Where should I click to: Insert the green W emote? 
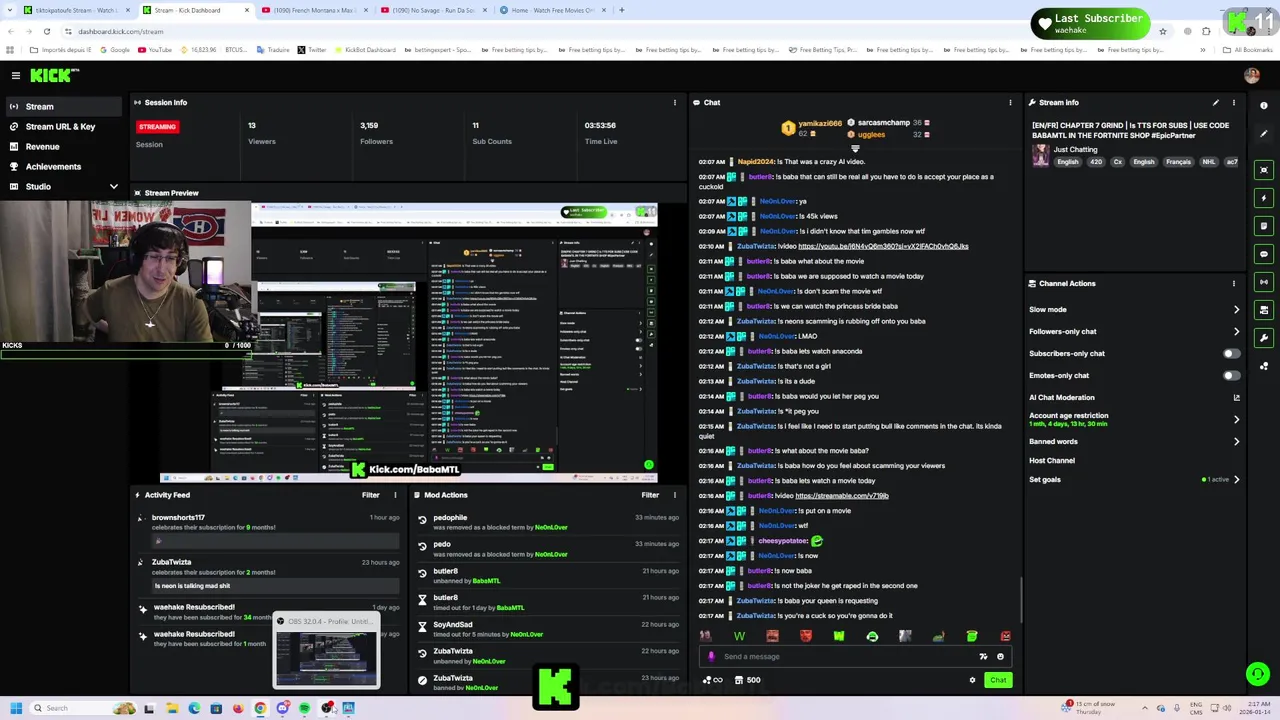point(739,636)
